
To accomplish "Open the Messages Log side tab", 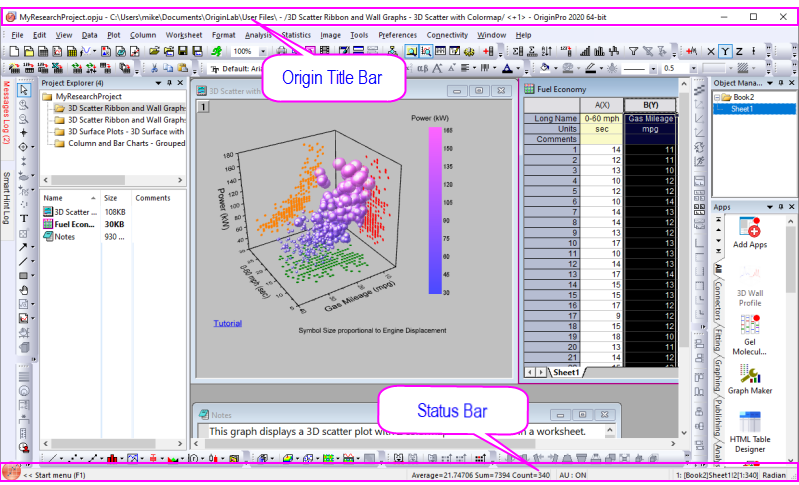I will 7,112.
